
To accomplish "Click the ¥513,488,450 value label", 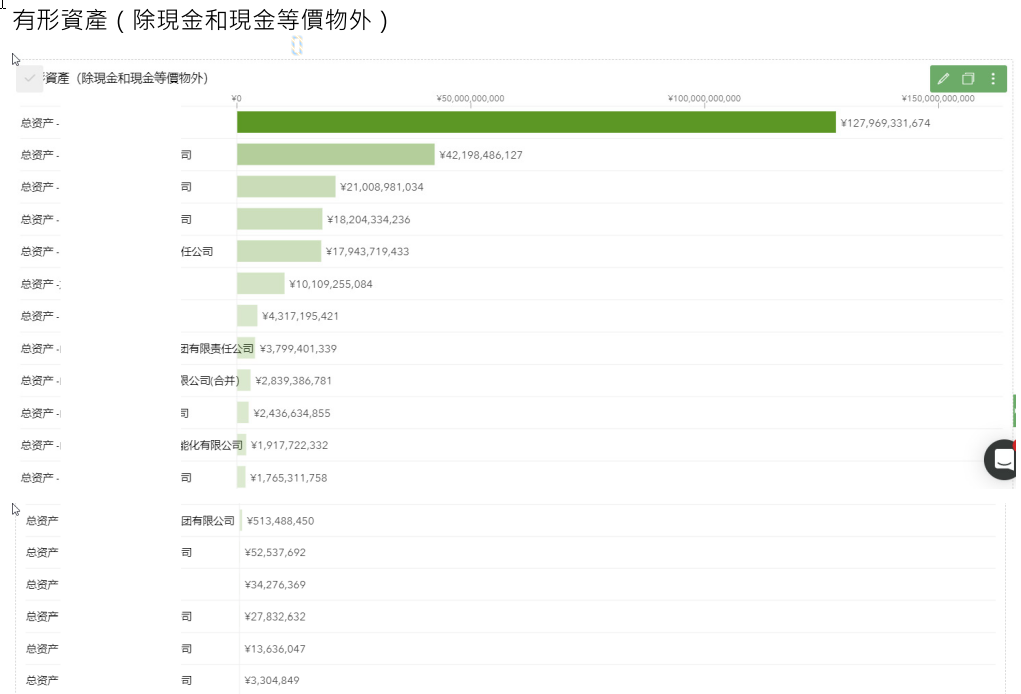I will click(280, 521).
